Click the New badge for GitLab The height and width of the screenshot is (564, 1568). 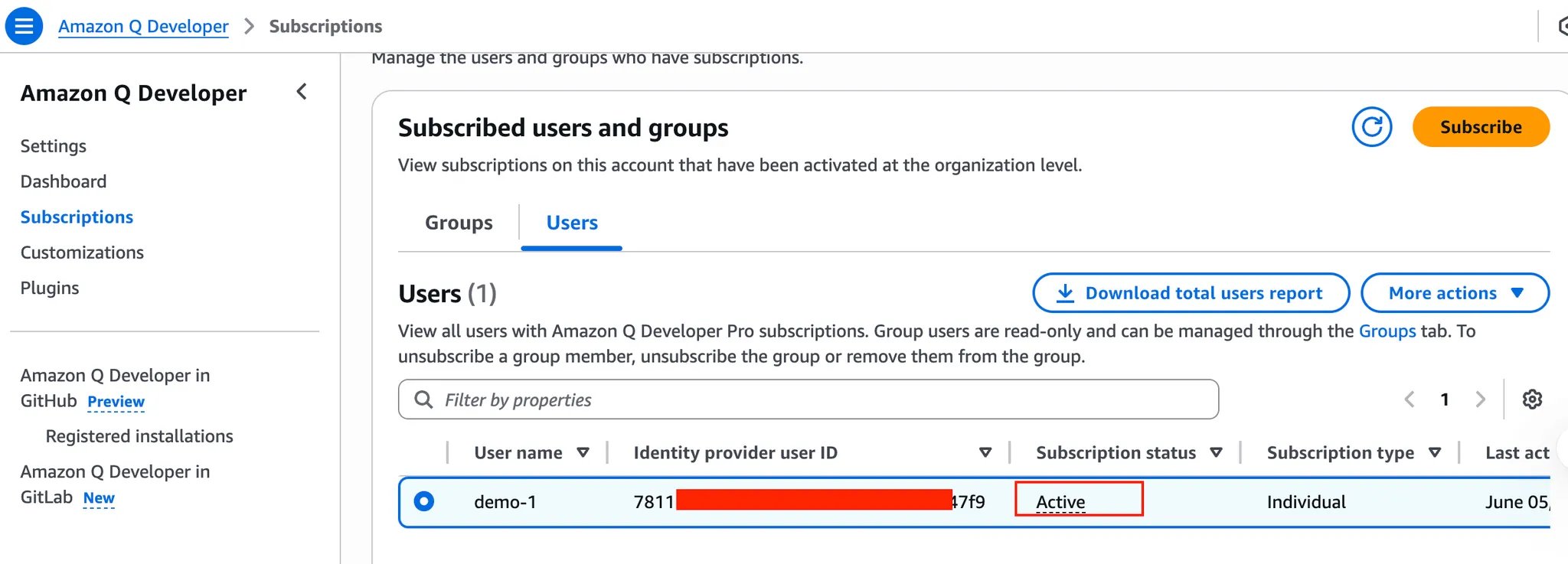(99, 498)
